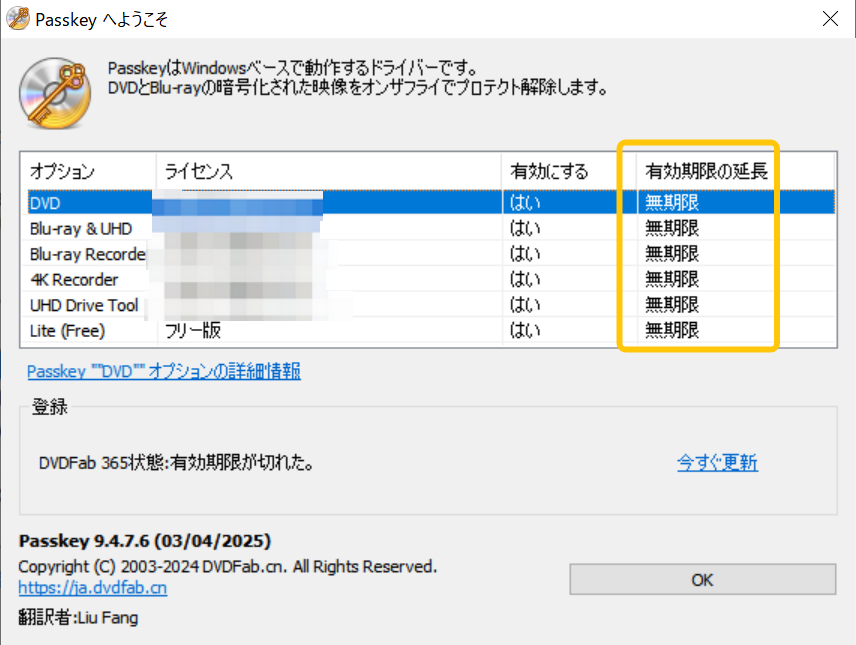The height and width of the screenshot is (645, 856).
Task: Click the Passkey 9.4.7.6 version text
Action: coord(145,541)
